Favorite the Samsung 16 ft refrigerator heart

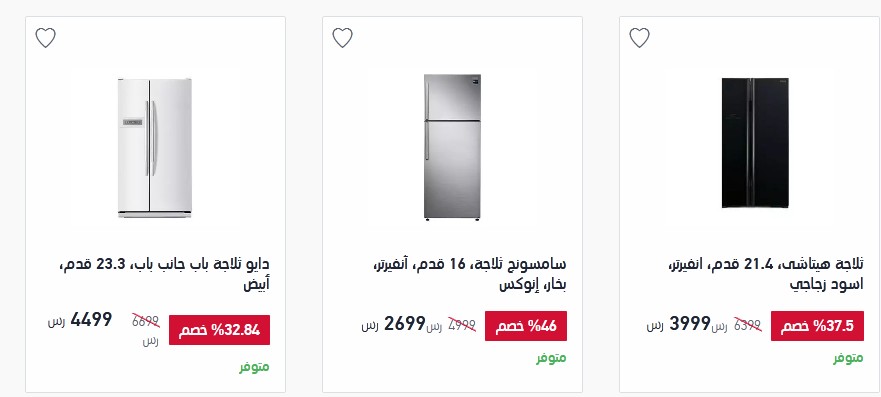342,38
